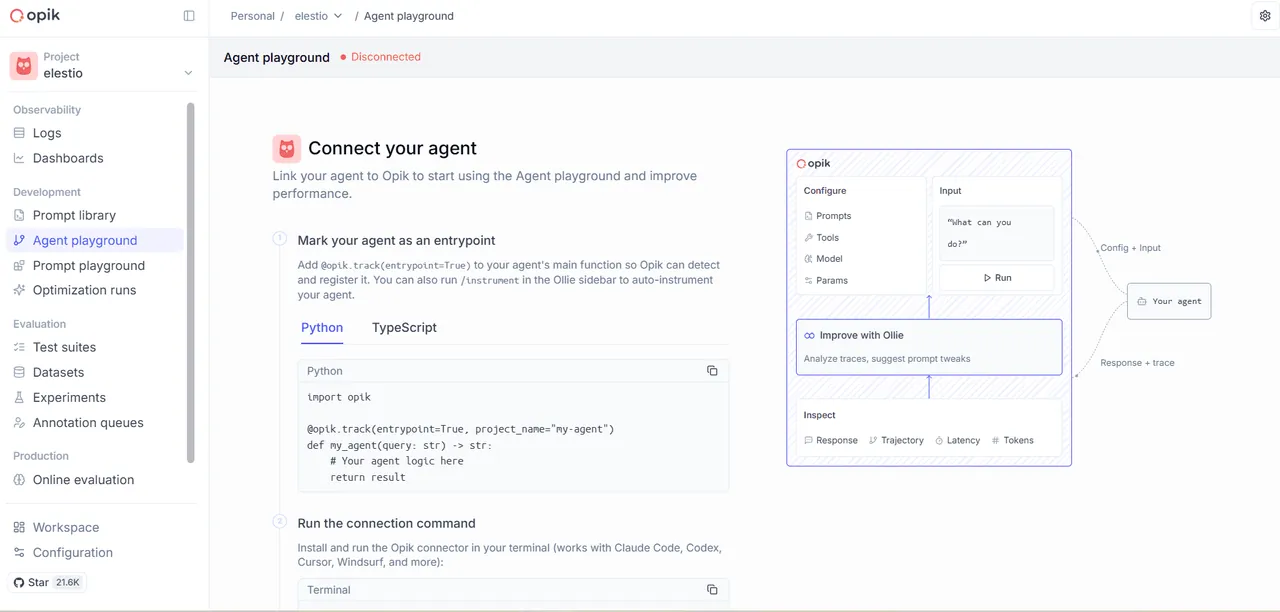1280x612 pixels.
Task: Click the Optimization runs sparkle icon
Action: pyautogui.click(x=19, y=290)
